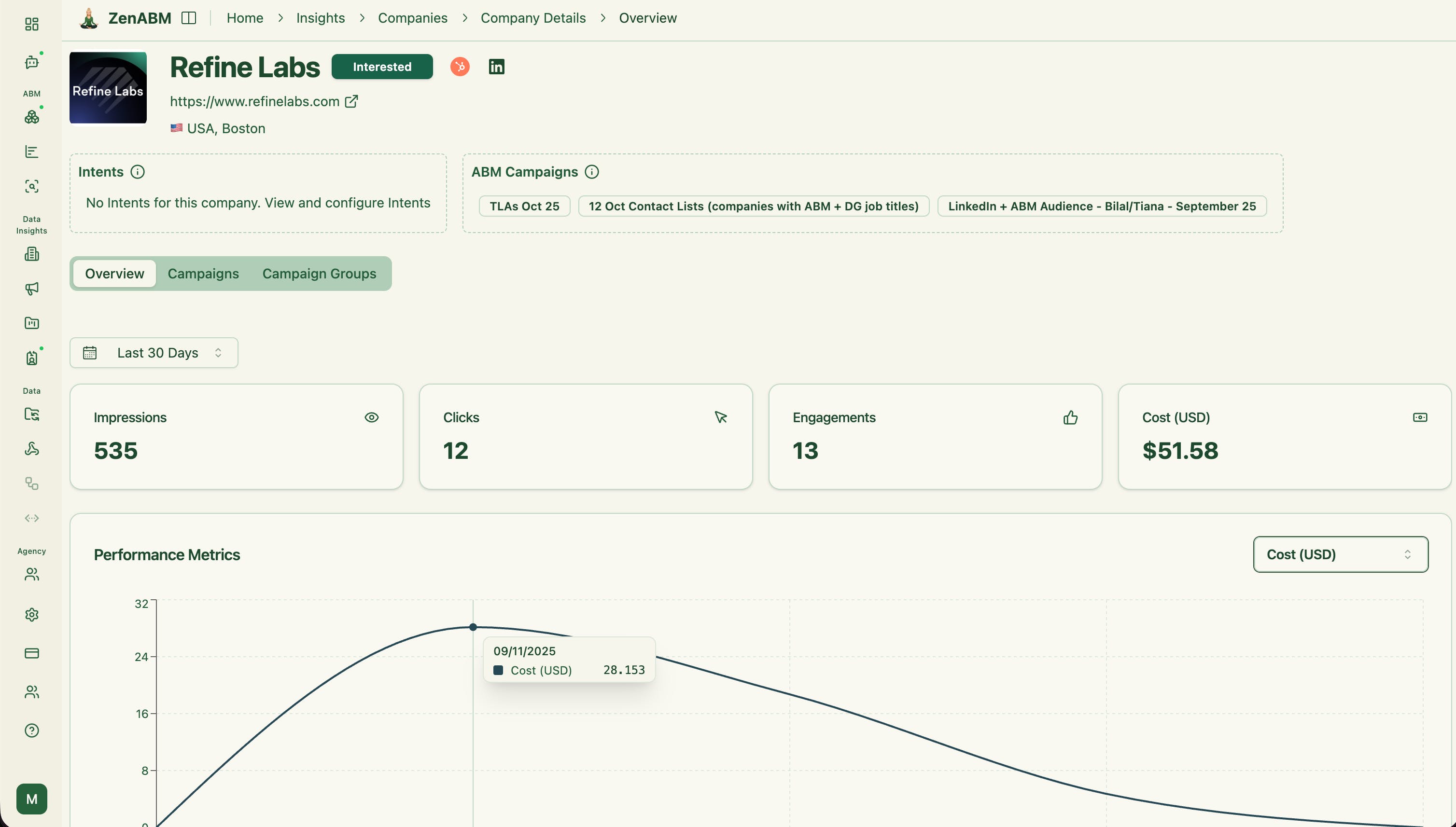Click the M user avatar at bottom

click(x=32, y=799)
